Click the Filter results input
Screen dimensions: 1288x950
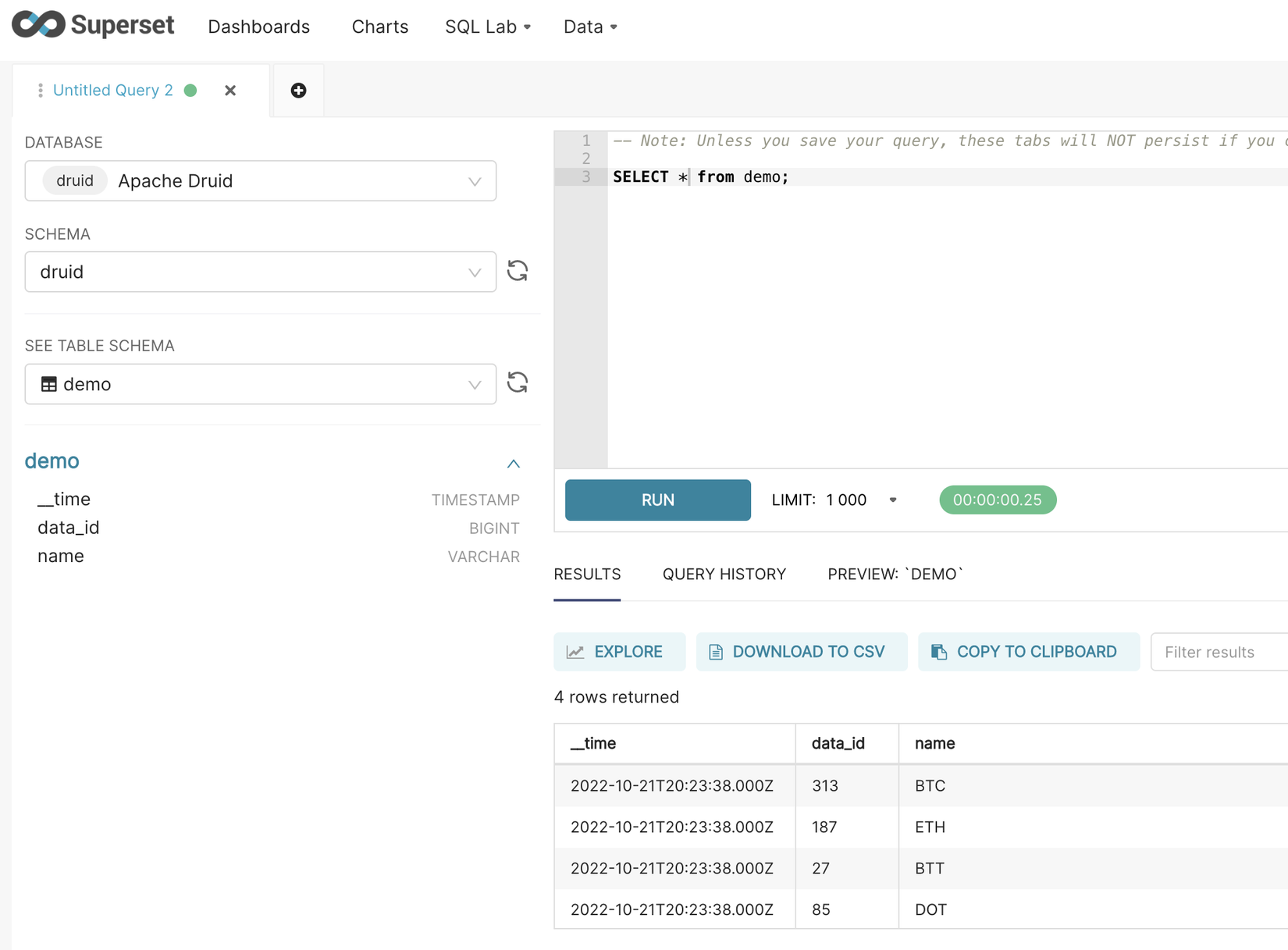[1219, 652]
